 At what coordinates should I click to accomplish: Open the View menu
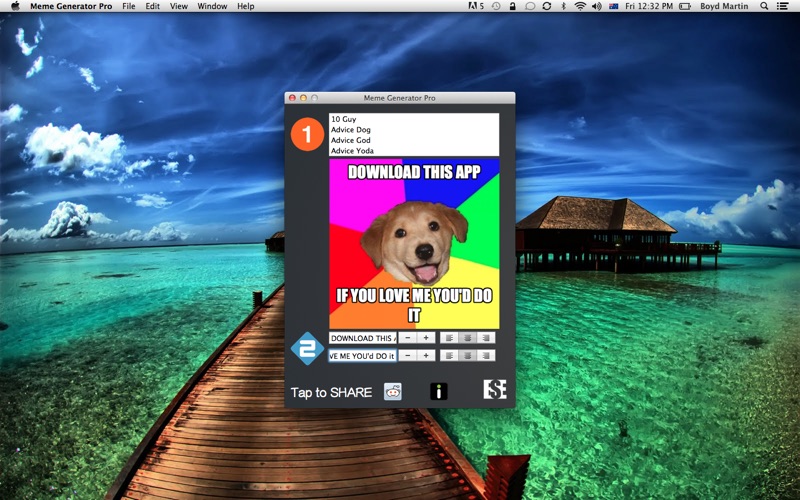[179, 6]
